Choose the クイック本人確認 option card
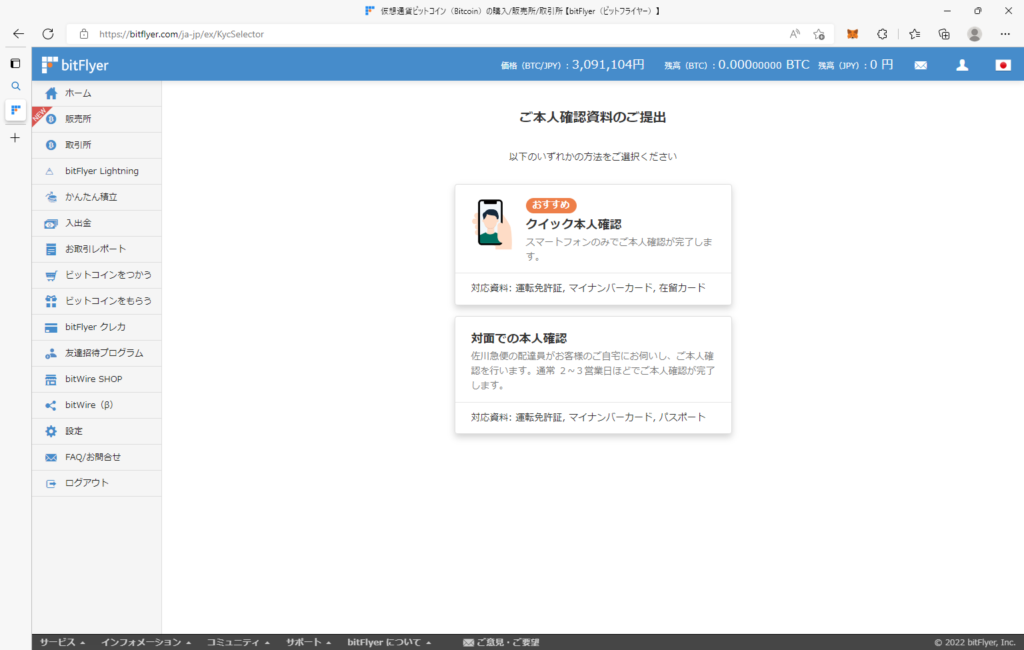This screenshot has width=1024, height=650. (593, 244)
